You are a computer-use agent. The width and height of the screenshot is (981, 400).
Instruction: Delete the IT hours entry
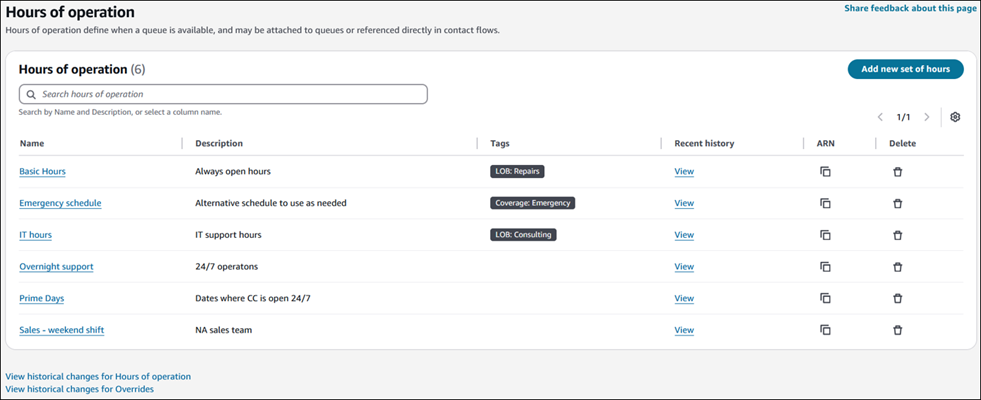click(x=897, y=235)
